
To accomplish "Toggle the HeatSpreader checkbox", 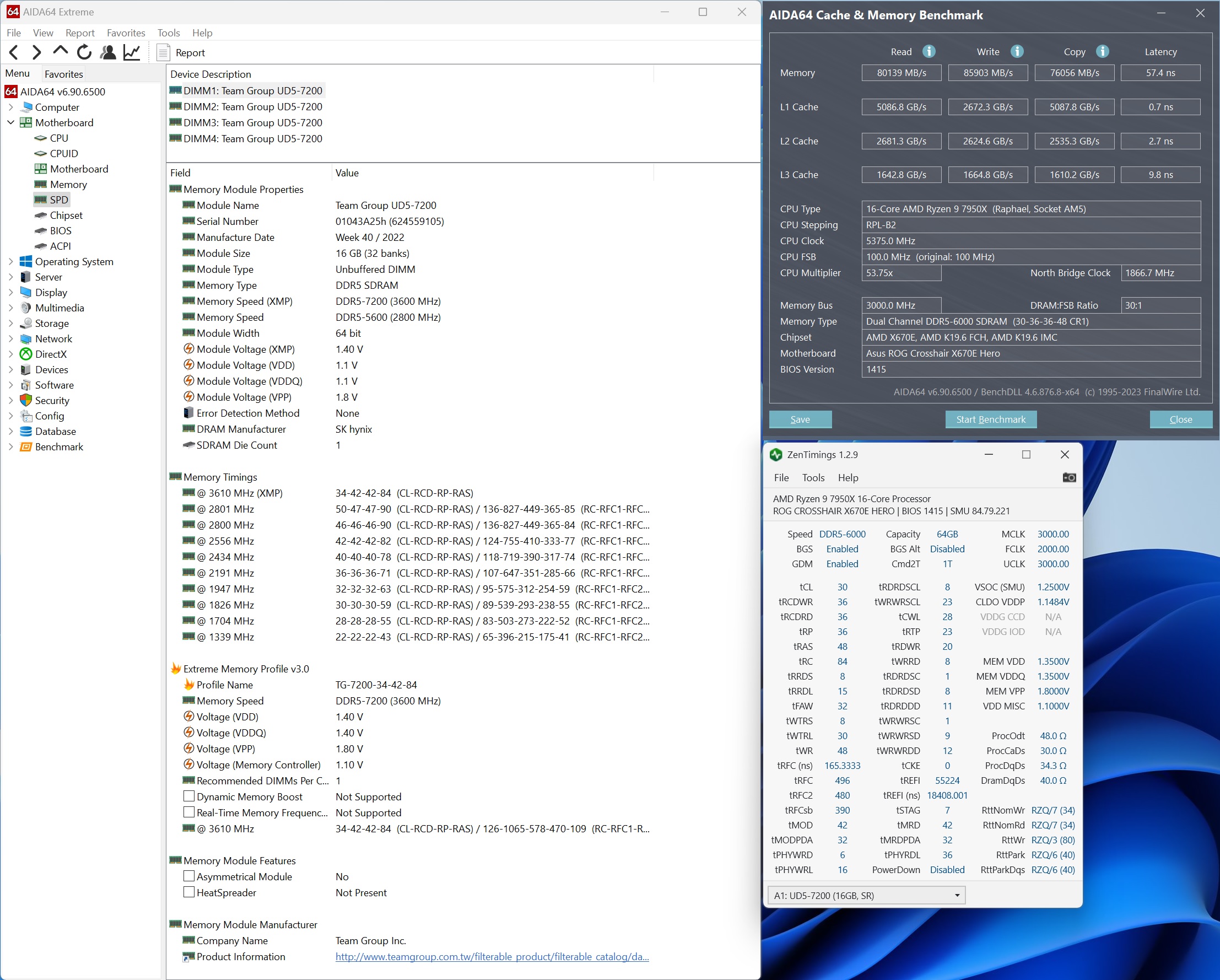I will click(x=189, y=892).
